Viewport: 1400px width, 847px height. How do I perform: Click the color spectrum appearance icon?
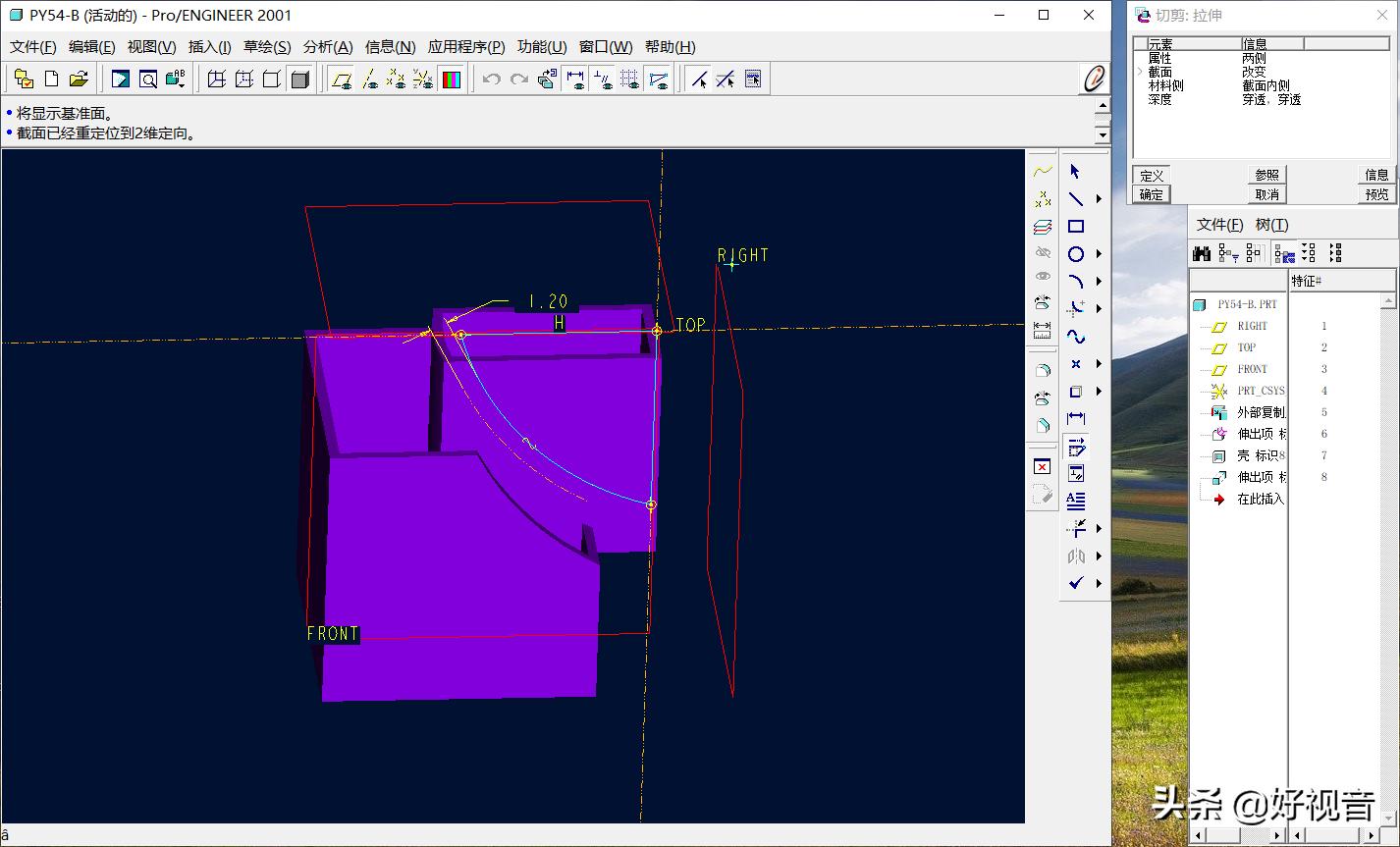click(x=451, y=79)
